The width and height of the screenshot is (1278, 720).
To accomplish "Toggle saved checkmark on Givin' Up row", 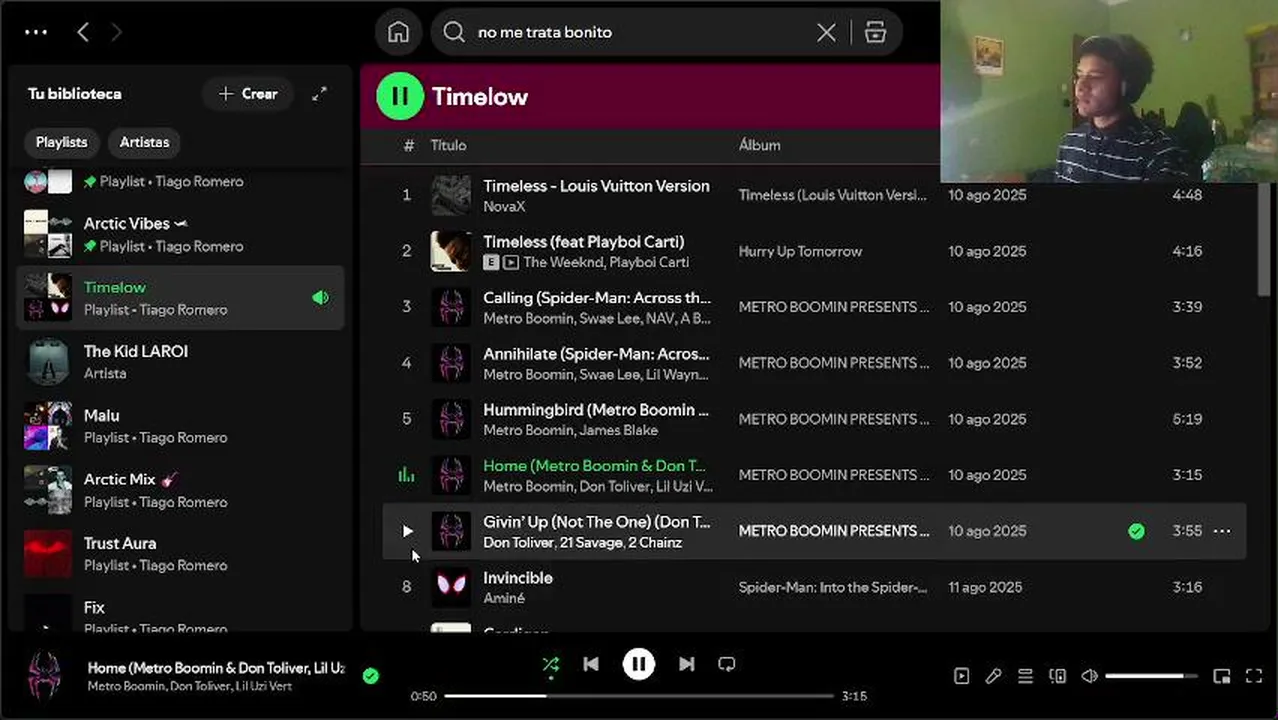I will [1136, 531].
